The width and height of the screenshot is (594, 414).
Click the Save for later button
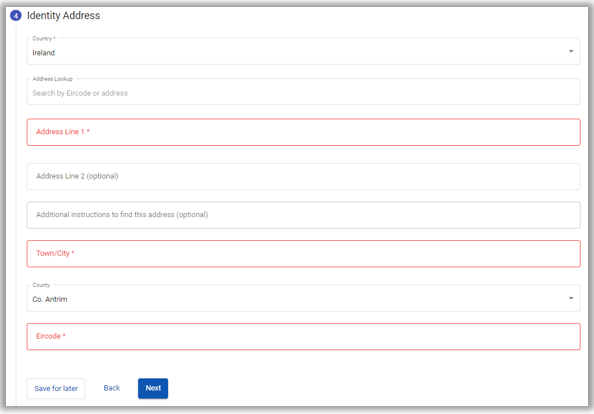point(56,388)
